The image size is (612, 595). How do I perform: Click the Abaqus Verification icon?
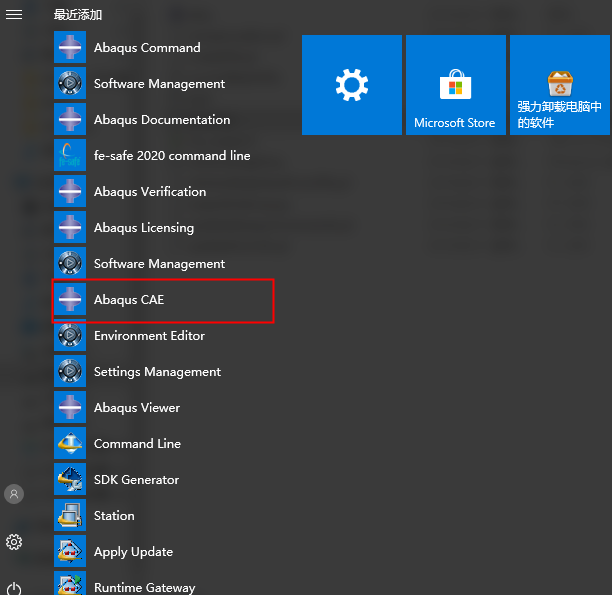point(70,192)
